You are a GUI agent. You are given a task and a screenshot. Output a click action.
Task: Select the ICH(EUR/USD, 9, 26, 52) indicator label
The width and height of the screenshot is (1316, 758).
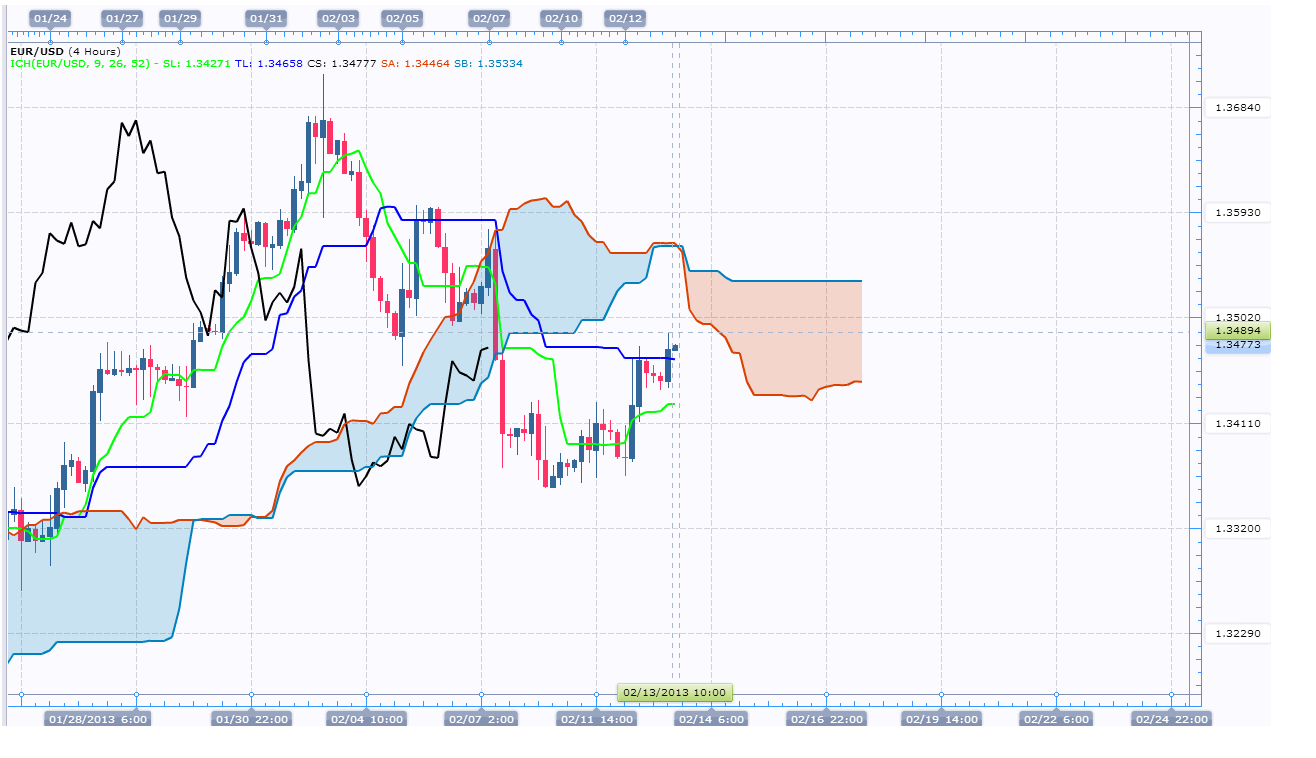click(x=78, y=63)
